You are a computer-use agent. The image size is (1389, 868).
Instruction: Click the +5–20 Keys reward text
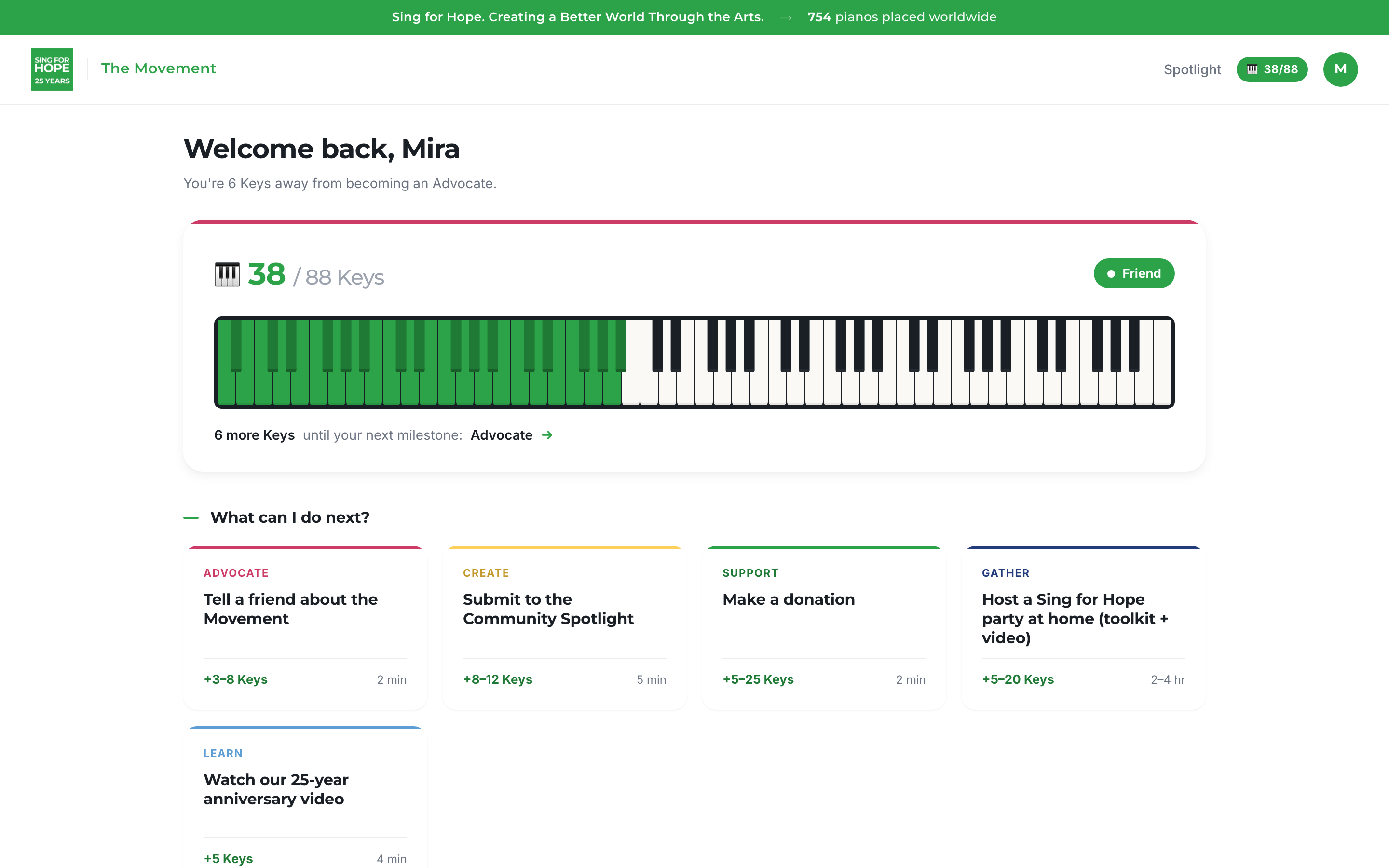1018,679
